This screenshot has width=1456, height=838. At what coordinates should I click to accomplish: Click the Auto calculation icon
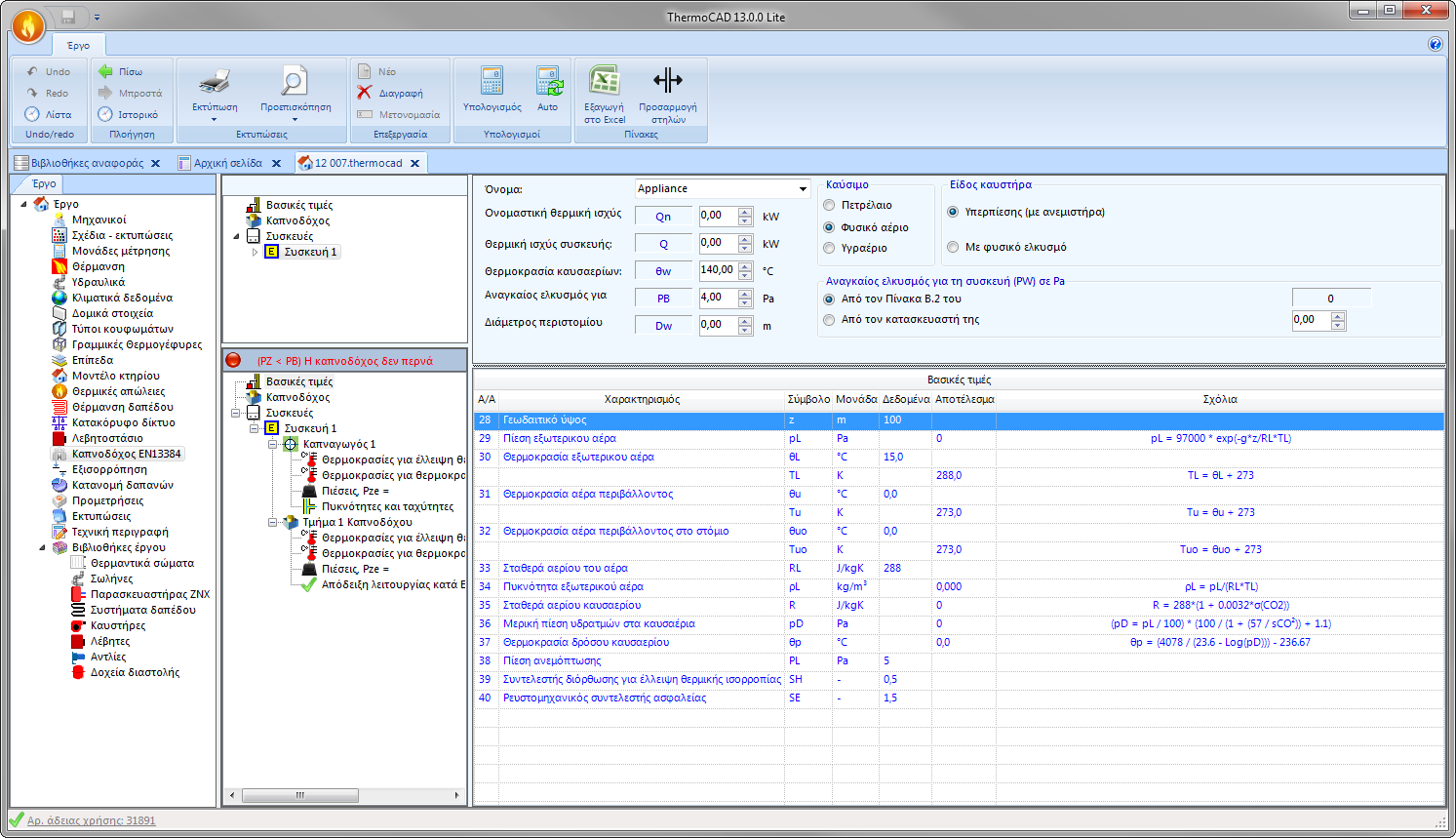click(x=548, y=81)
